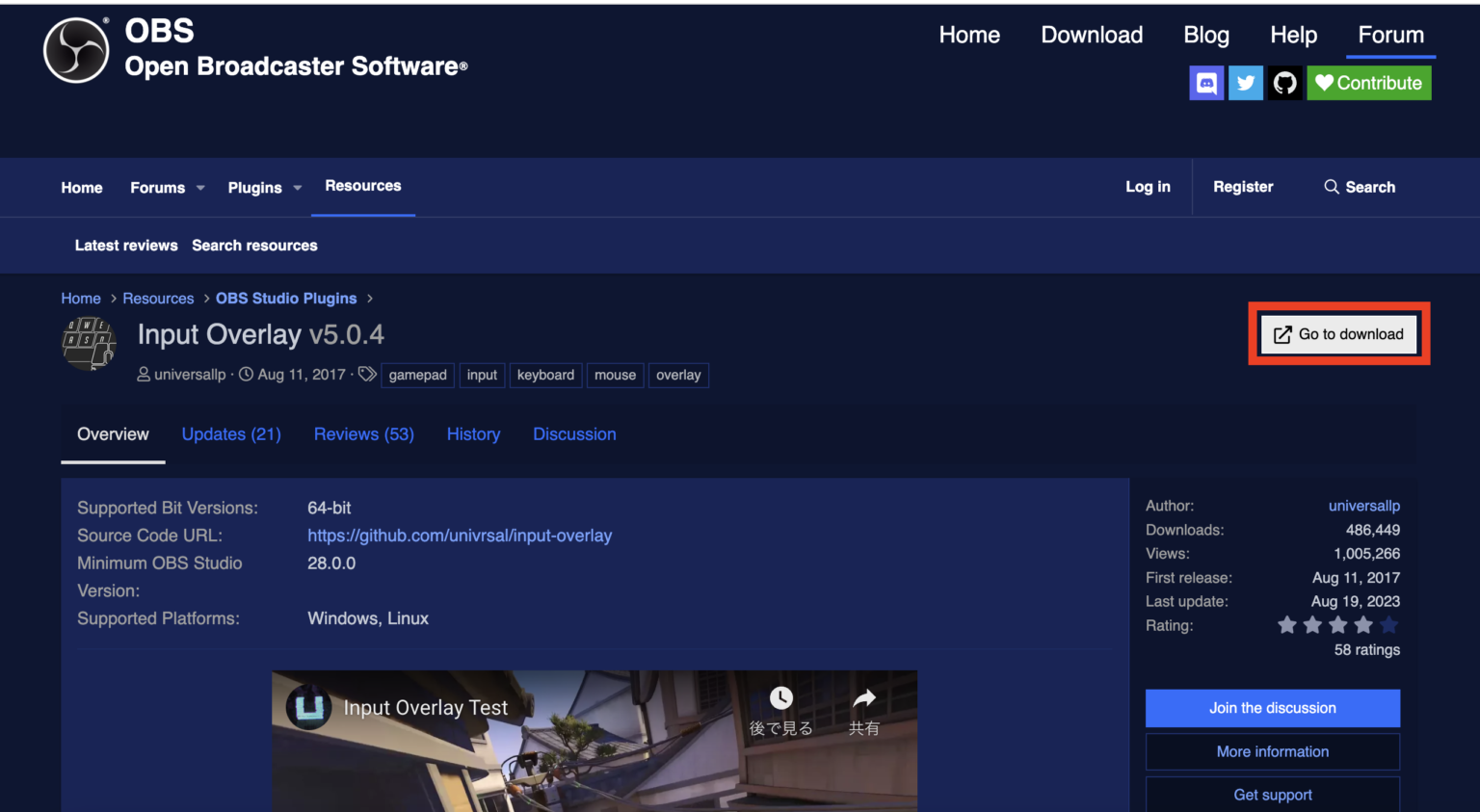Image resolution: width=1480 pixels, height=812 pixels.
Task: Switch to the History tab
Action: tap(473, 434)
